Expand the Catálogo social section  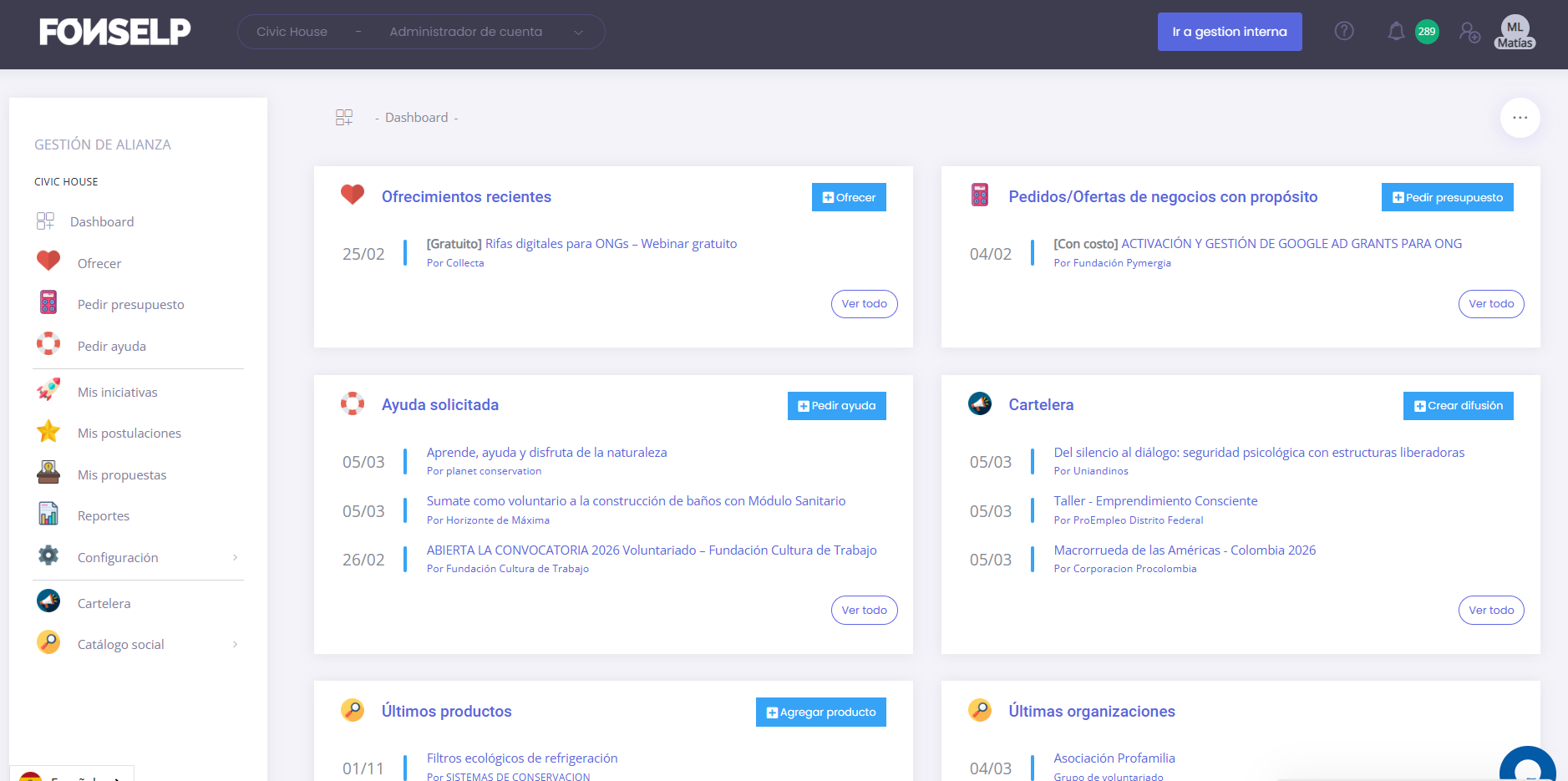236,643
